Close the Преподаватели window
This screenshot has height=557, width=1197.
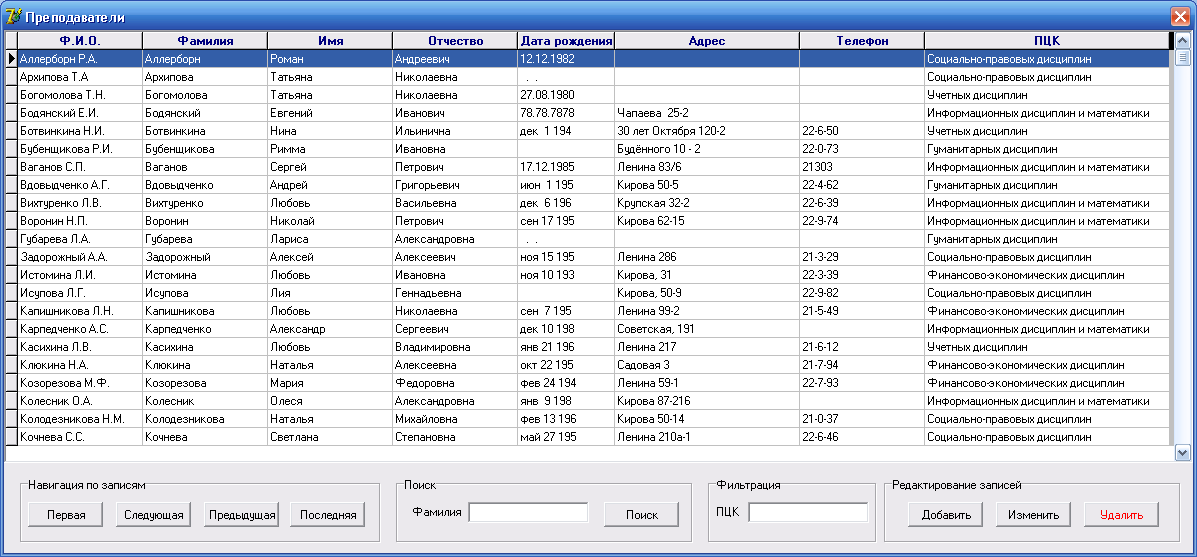pos(1180,16)
